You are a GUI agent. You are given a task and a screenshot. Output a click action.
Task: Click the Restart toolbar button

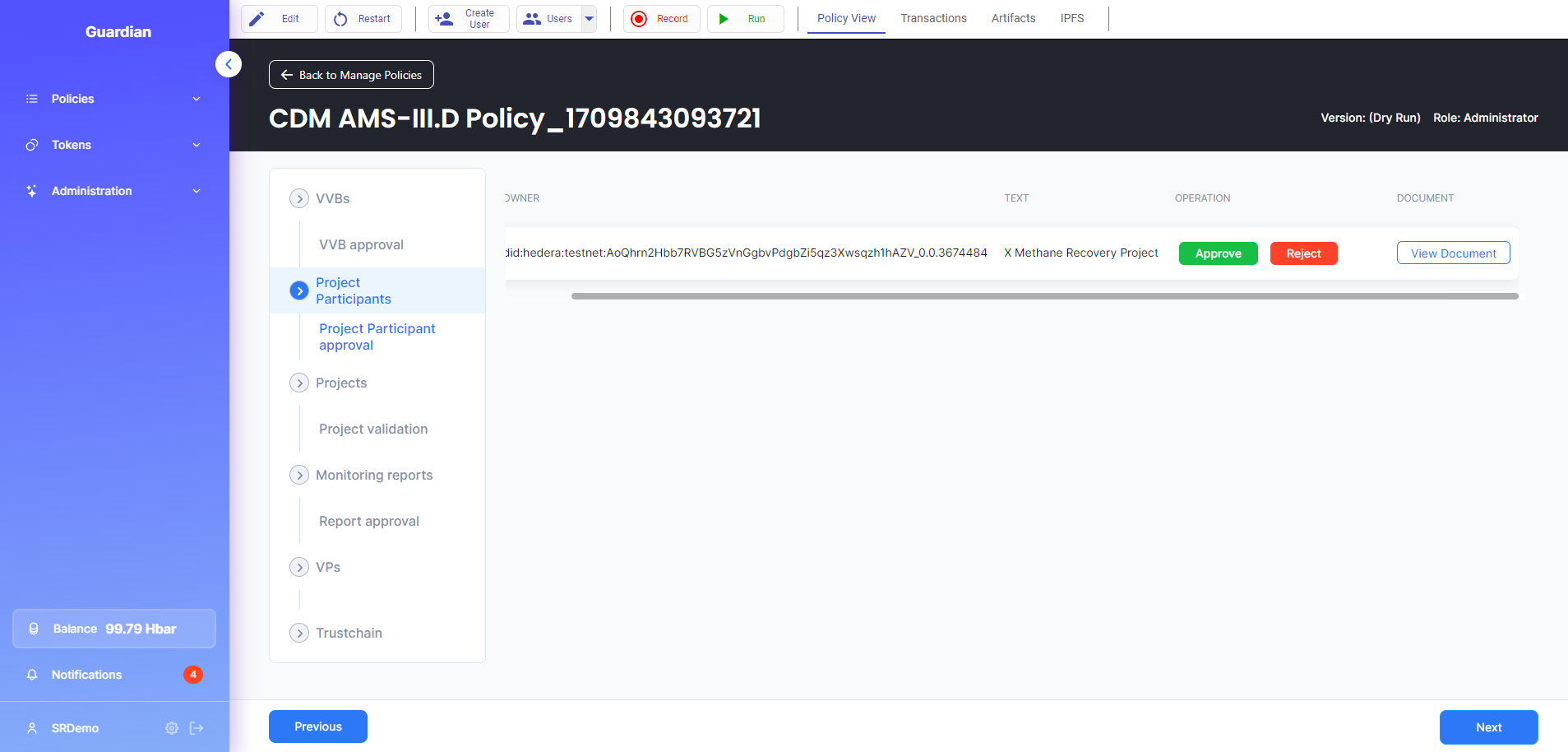(363, 19)
